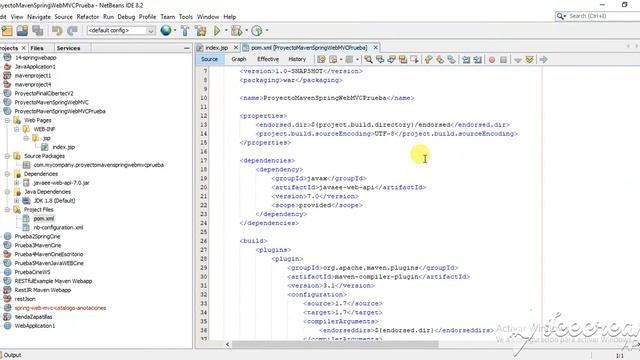The image size is (640, 360).
Task: Open the Source menu
Action: [64, 17]
